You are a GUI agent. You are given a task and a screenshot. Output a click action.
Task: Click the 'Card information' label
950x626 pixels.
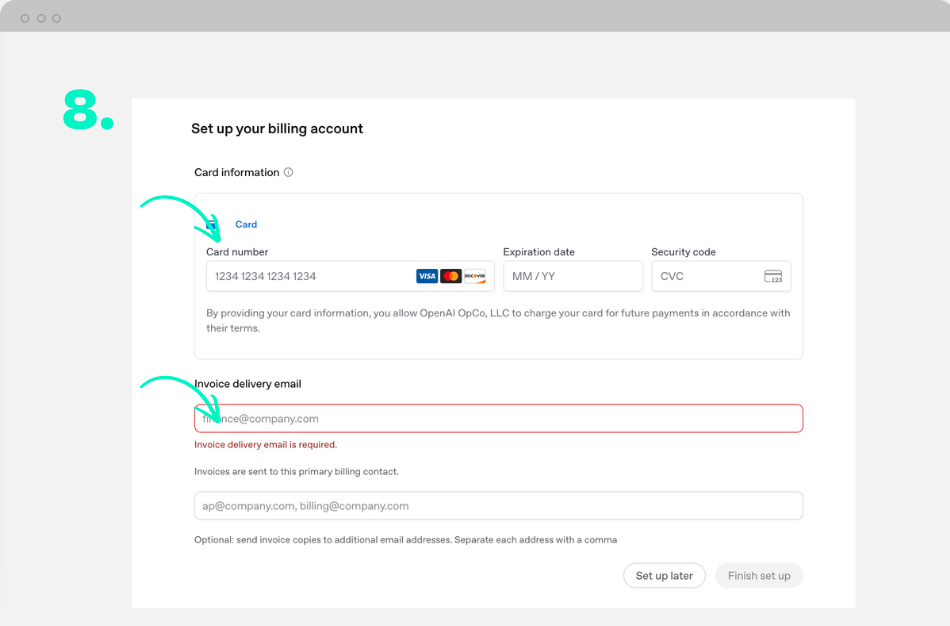237,172
